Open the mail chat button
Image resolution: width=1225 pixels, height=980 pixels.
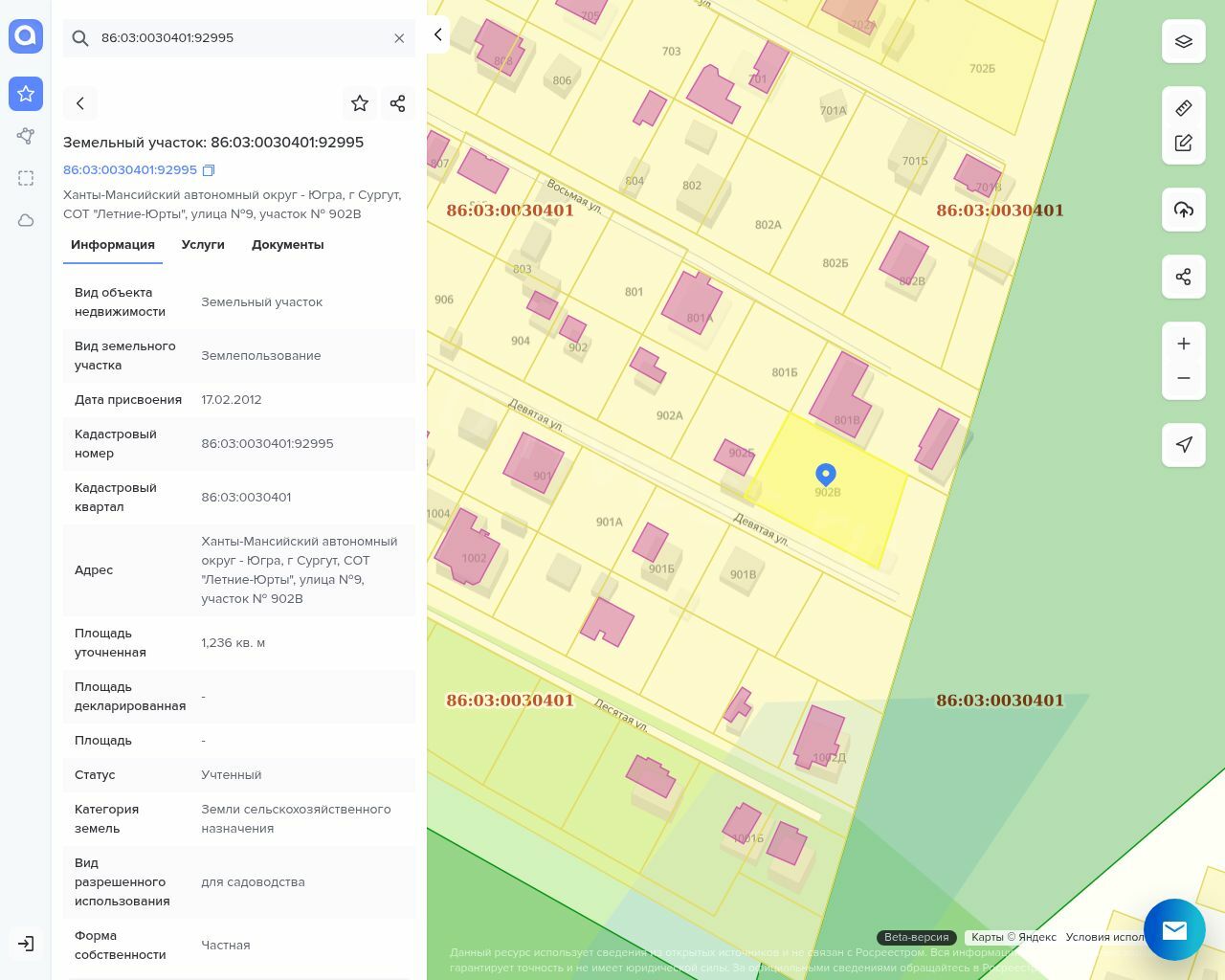(1174, 929)
